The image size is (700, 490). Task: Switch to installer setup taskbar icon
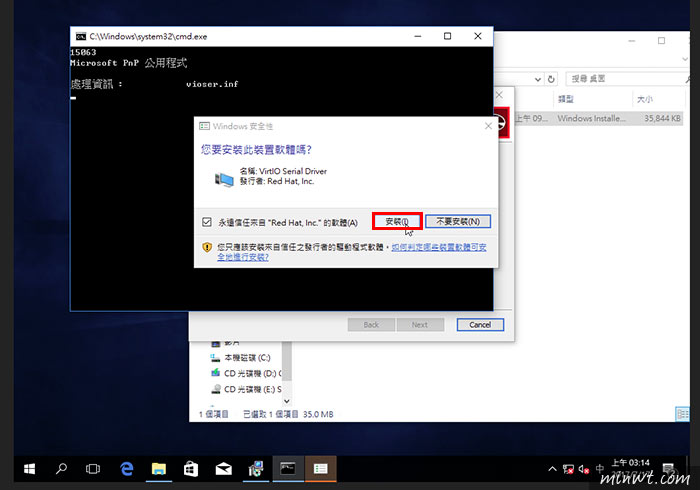(256, 469)
